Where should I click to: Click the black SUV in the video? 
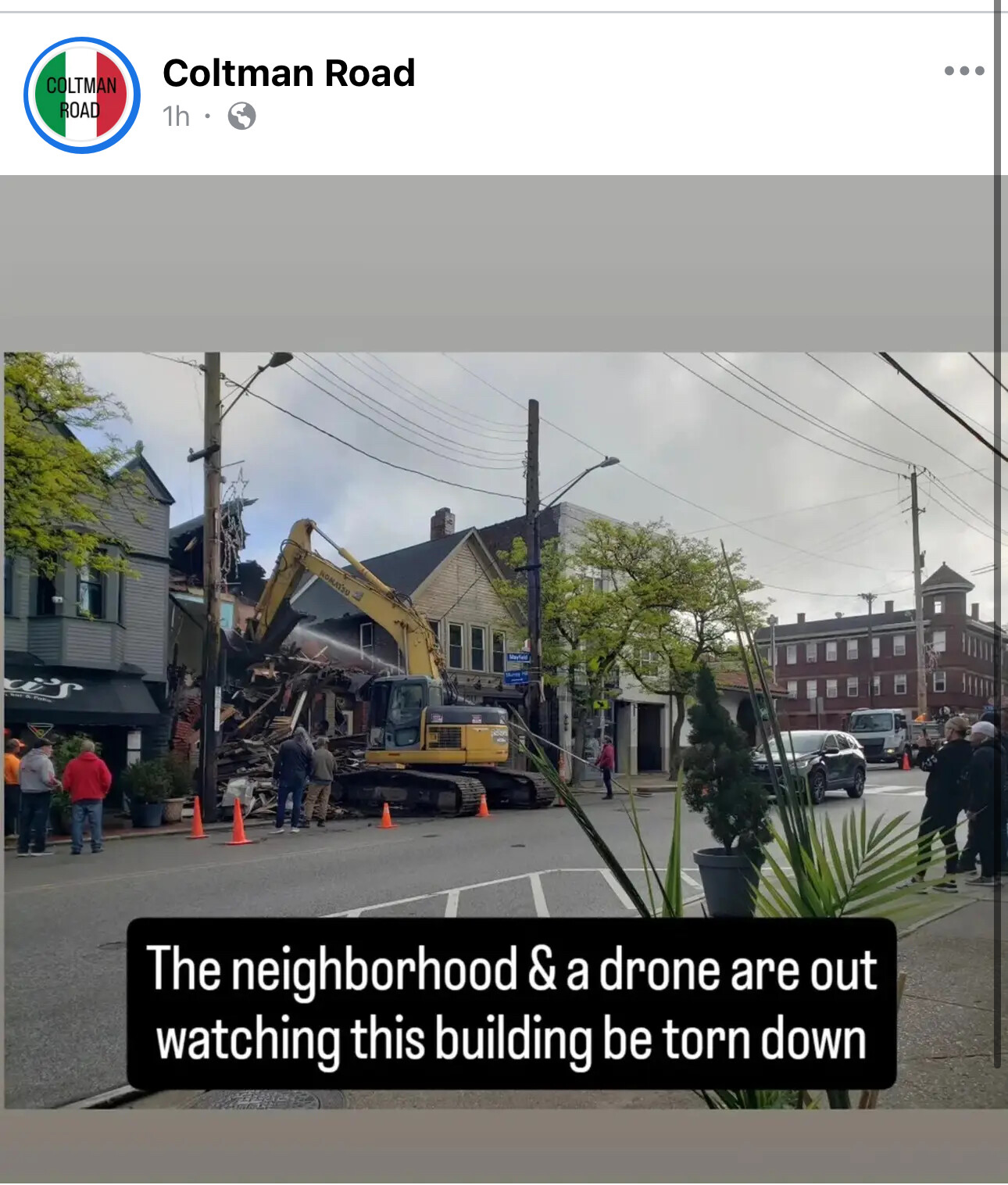(810, 764)
